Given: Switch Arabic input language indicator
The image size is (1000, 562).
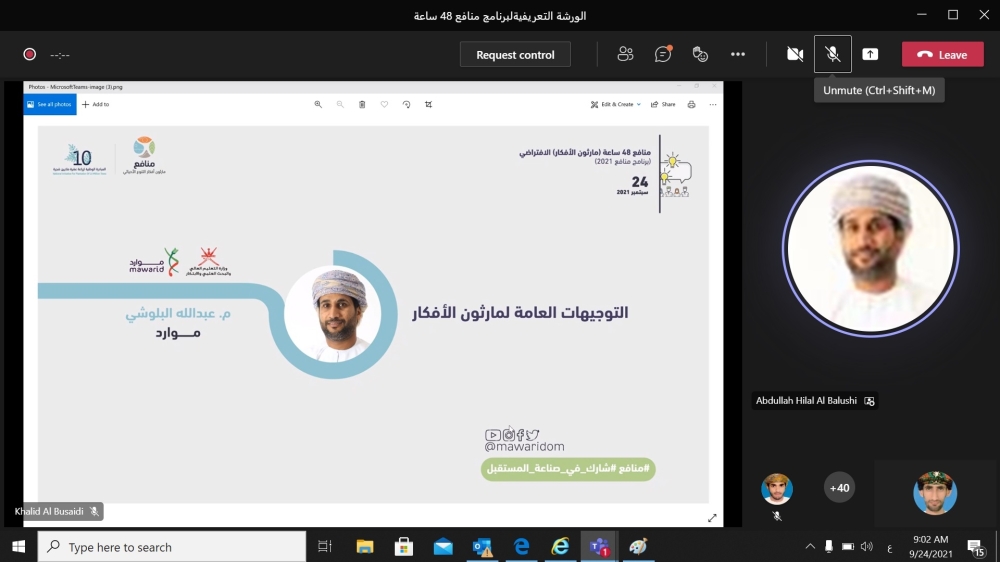Looking at the screenshot, I should pos(890,548).
